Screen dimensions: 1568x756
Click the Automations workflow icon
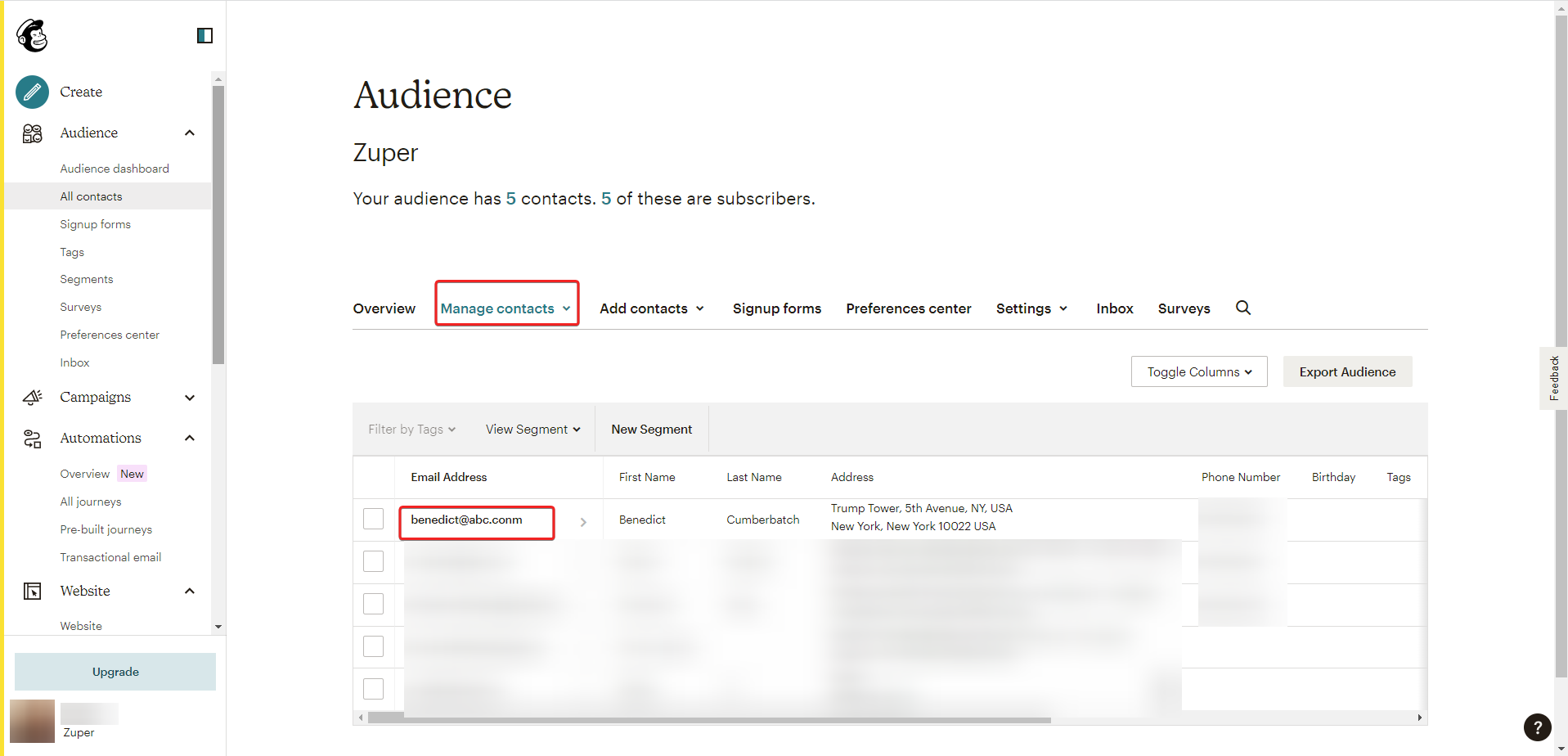[x=32, y=439]
